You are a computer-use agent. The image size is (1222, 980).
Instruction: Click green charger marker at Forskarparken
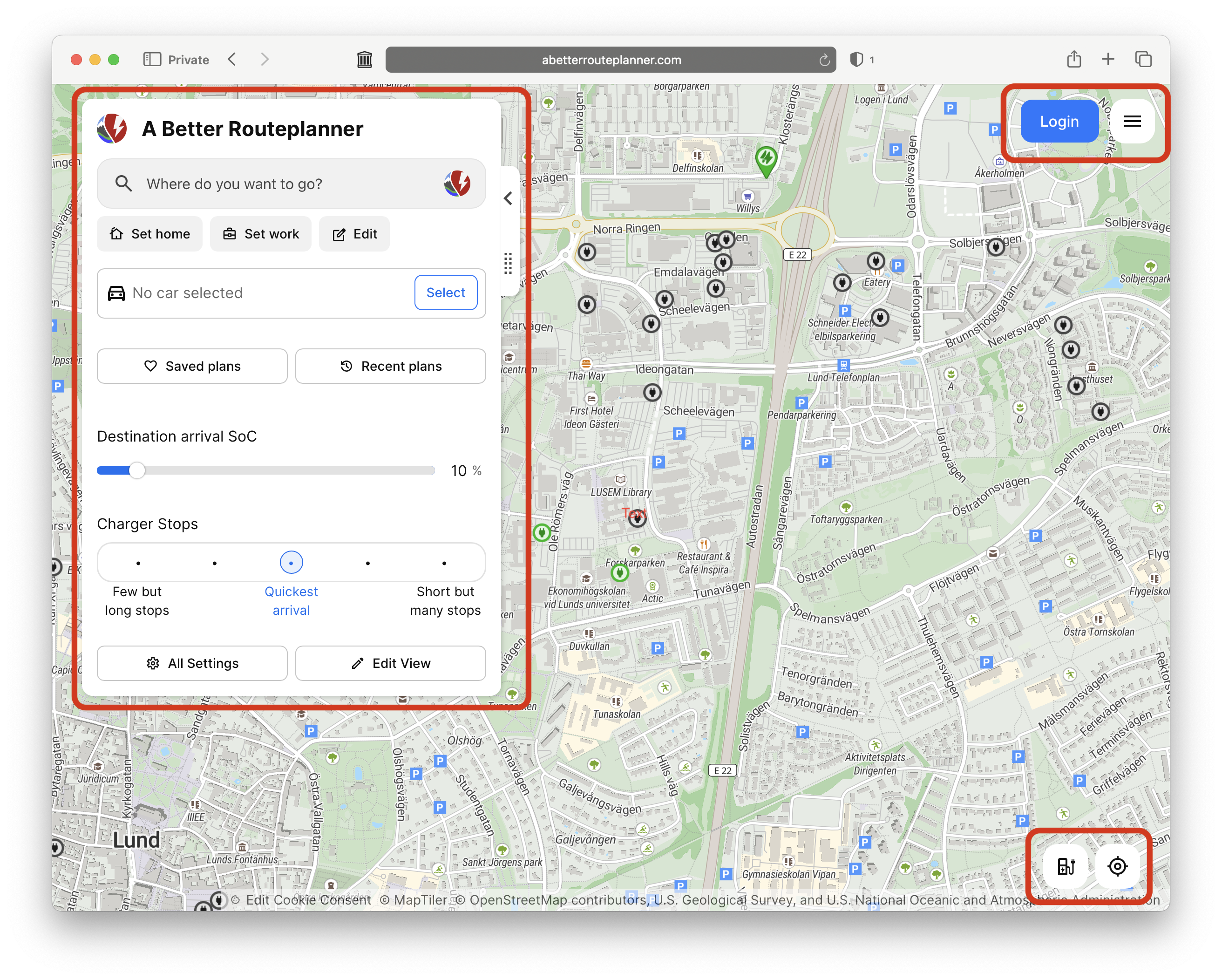(619, 573)
